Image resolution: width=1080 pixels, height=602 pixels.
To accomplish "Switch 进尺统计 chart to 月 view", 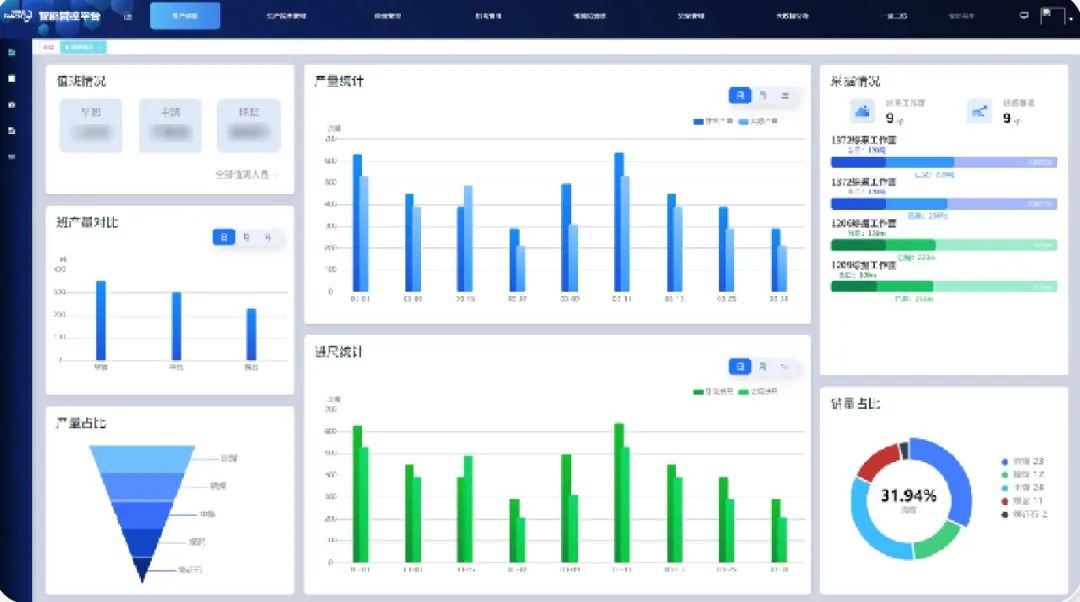I will pyautogui.click(x=762, y=366).
